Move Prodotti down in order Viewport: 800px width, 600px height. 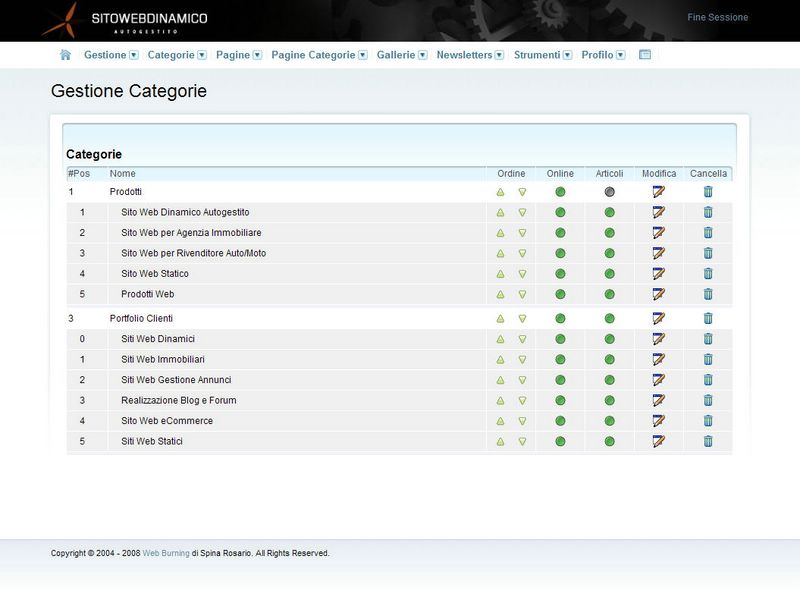point(522,192)
